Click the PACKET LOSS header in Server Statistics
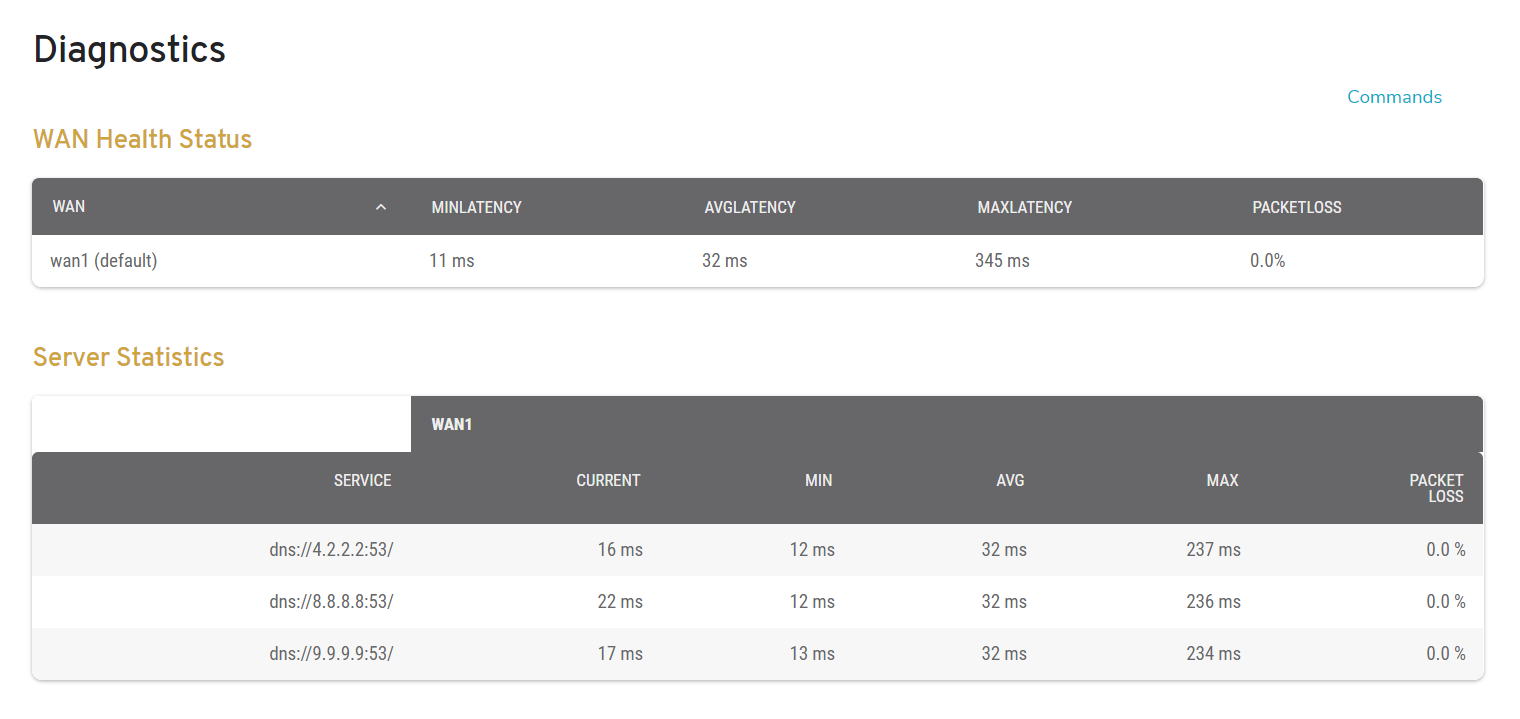 coord(1436,488)
